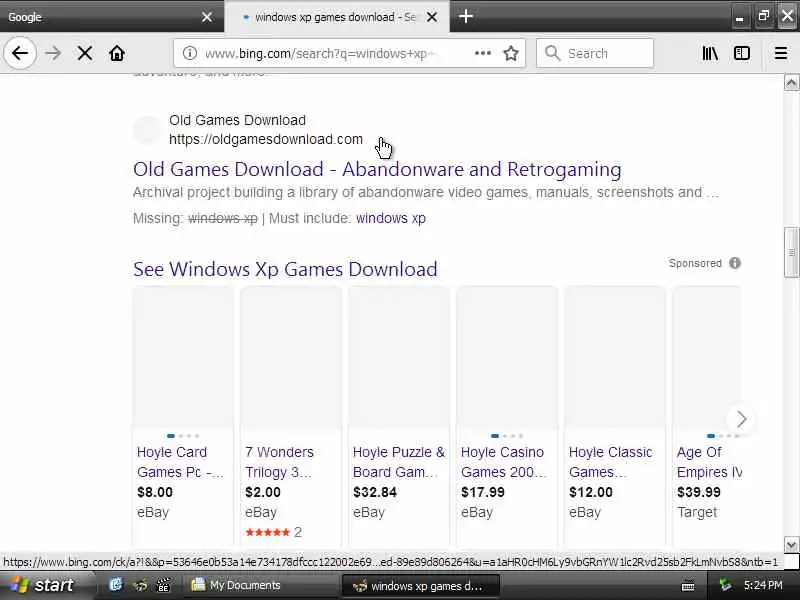Open Hoyle Casino Games listing

[503, 462]
